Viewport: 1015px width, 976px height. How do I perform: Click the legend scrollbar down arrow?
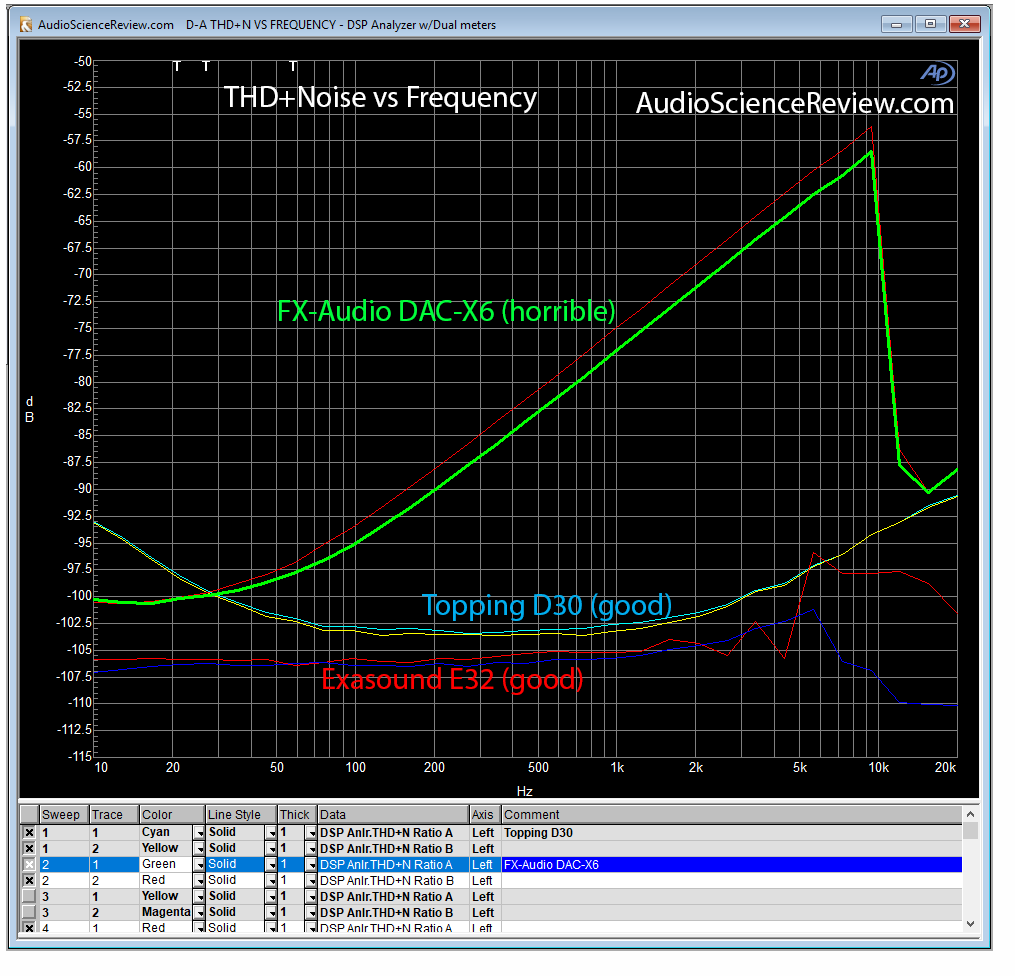click(970, 924)
